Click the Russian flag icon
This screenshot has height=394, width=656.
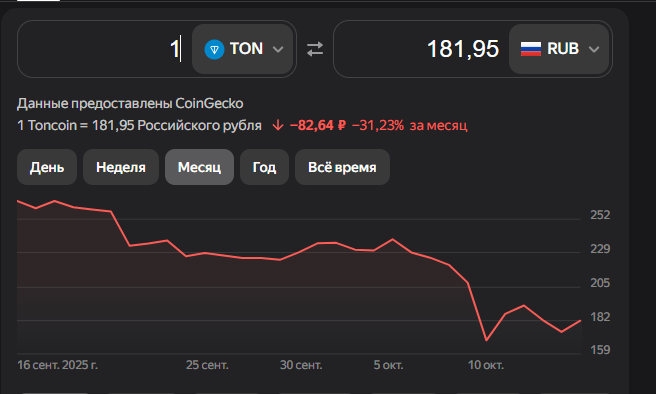coord(531,49)
